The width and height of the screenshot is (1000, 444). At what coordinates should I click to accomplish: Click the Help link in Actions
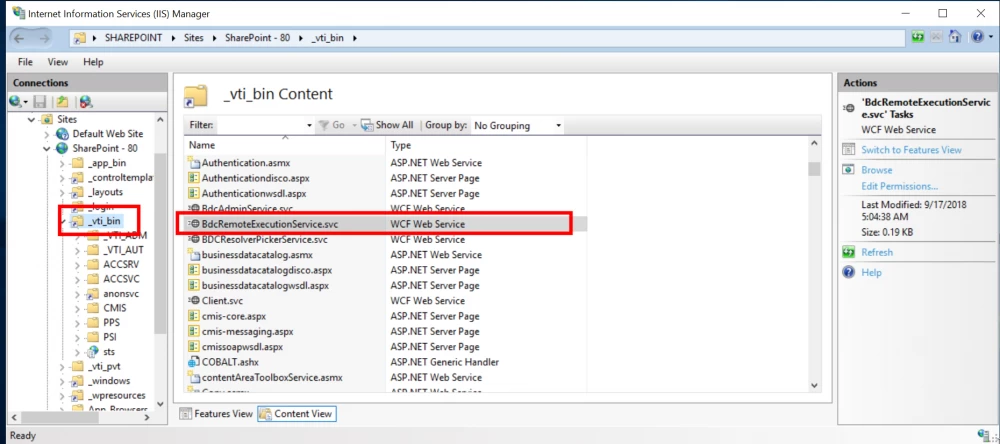point(871,272)
